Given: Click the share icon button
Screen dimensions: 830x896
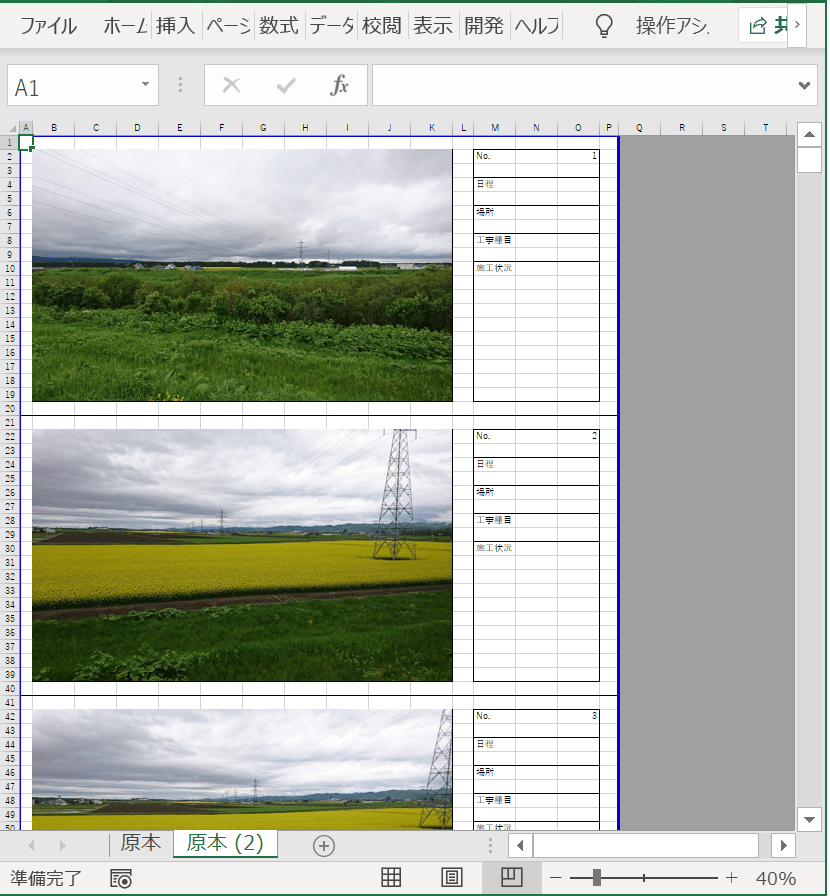Looking at the screenshot, I should pyautogui.click(x=760, y=26).
